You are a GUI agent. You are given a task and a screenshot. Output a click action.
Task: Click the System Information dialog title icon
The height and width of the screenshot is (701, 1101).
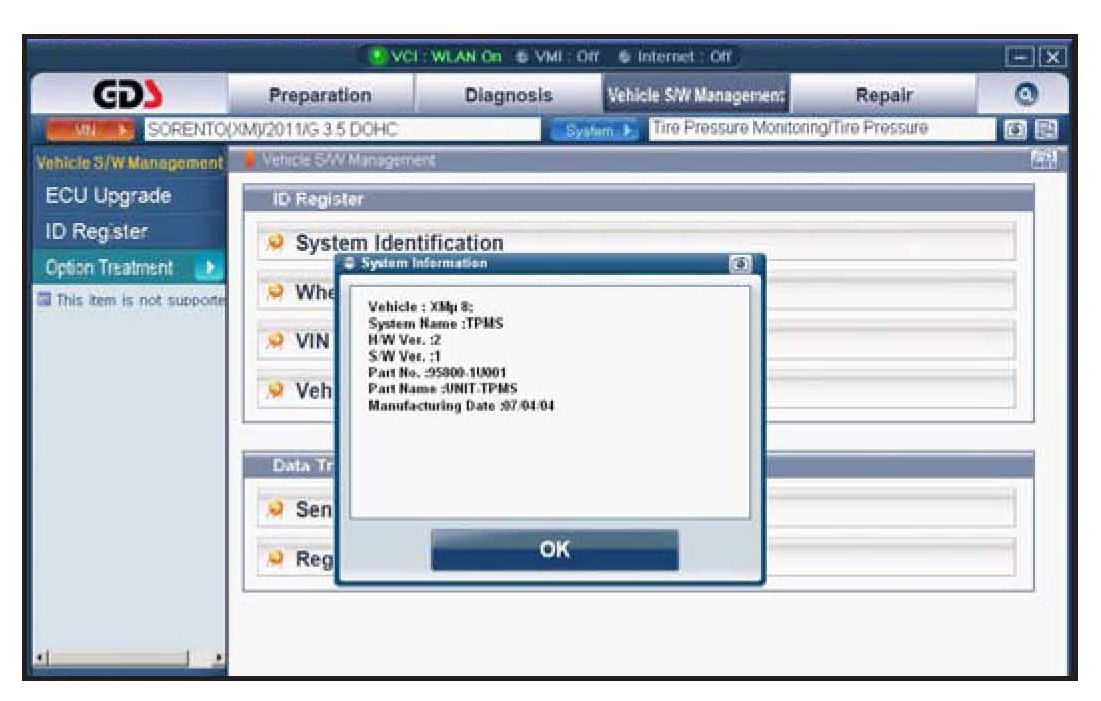(x=349, y=264)
